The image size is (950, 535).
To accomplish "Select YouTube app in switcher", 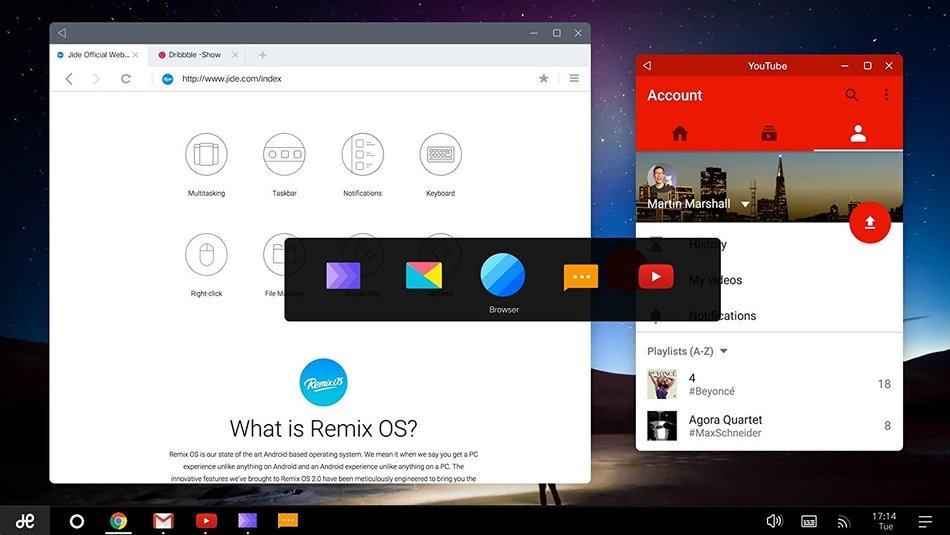I will [x=656, y=276].
